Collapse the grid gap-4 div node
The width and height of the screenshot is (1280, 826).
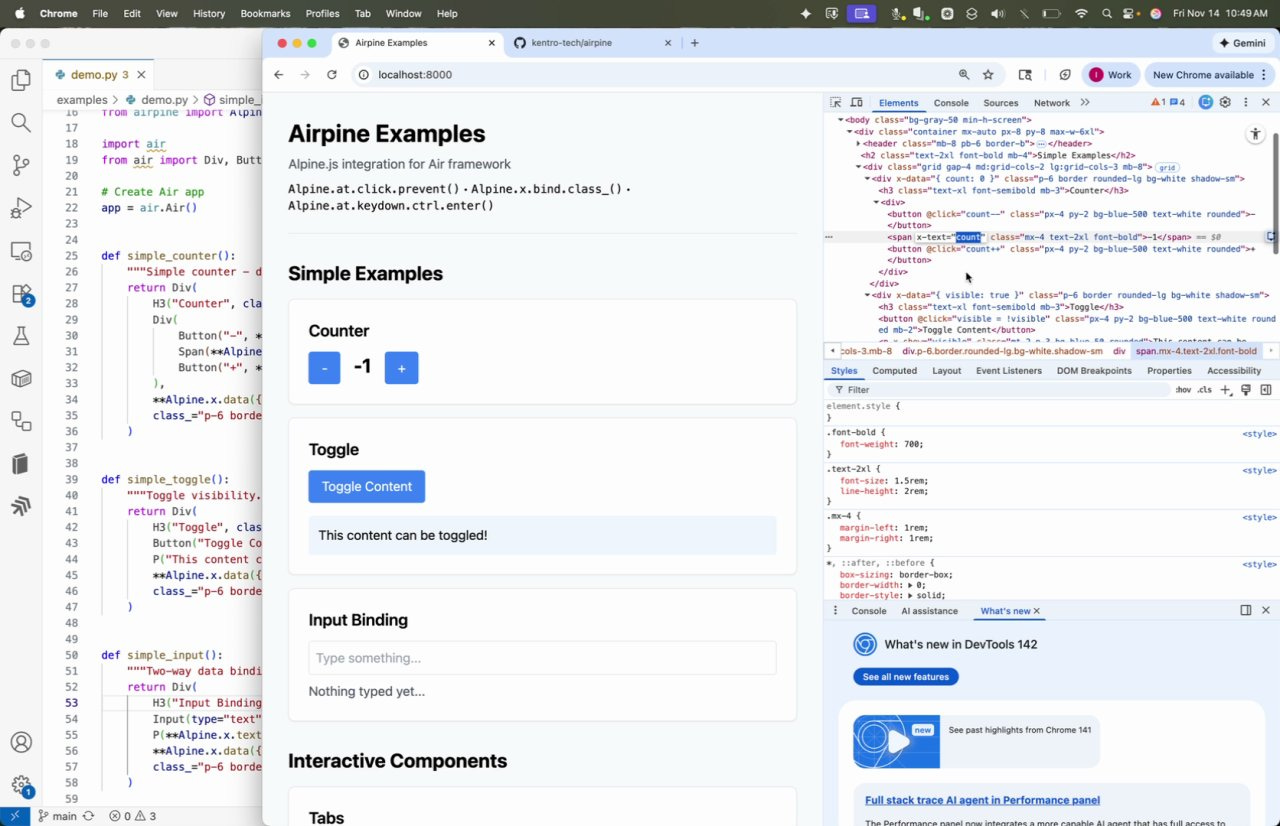click(858, 167)
